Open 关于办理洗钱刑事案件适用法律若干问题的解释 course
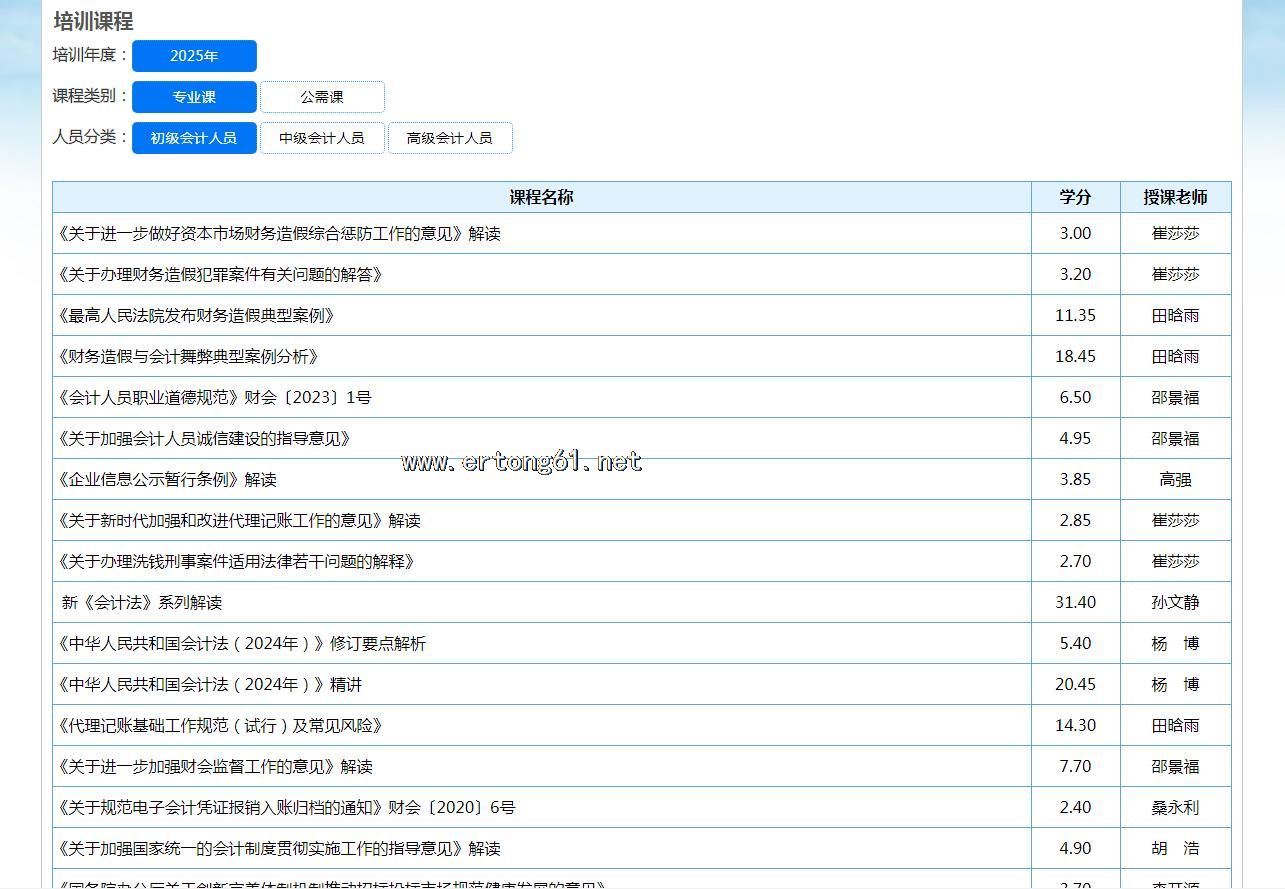 point(237,561)
